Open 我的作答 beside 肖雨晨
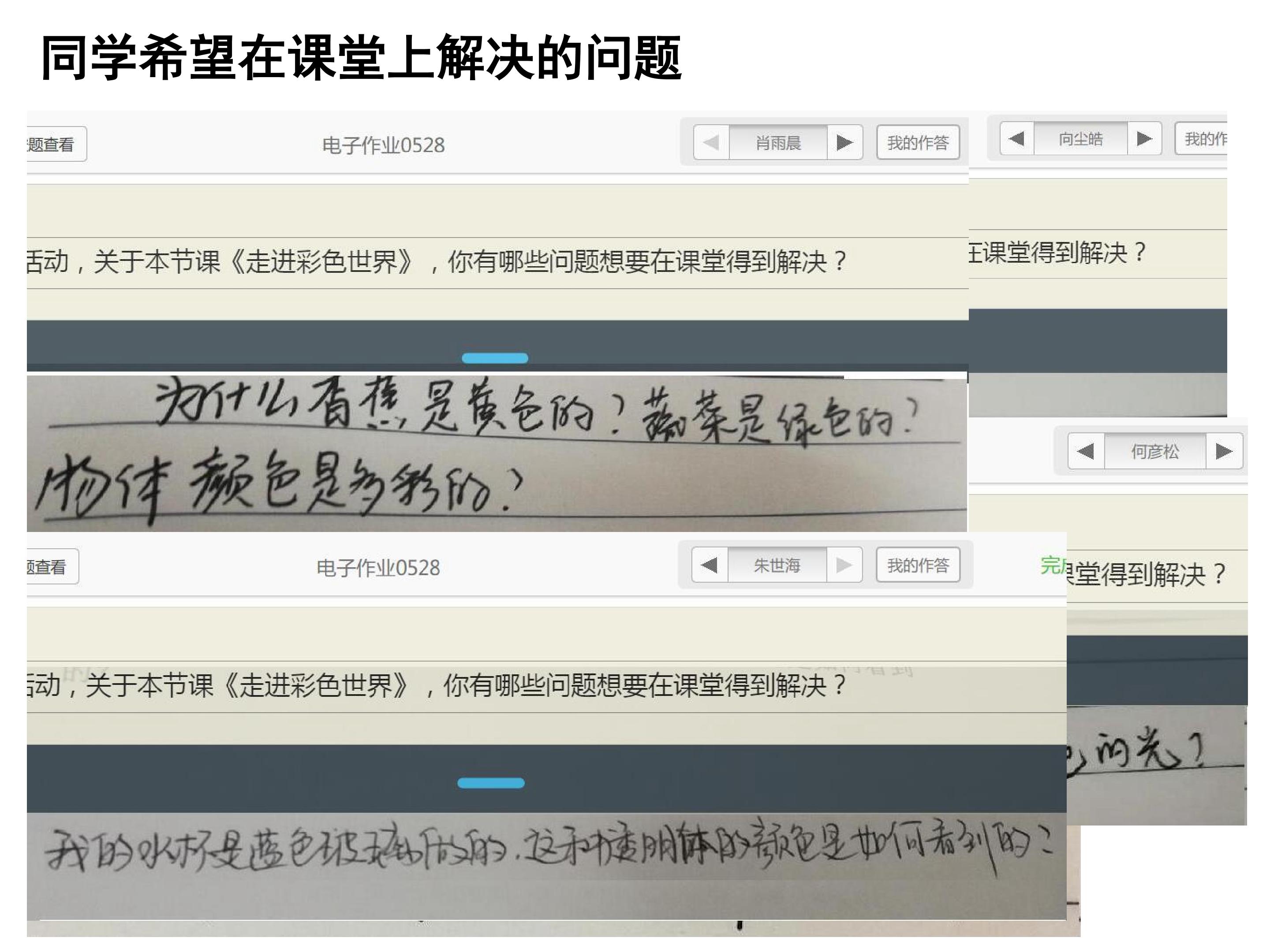Screen dimensions: 1270x952 tap(918, 142)
